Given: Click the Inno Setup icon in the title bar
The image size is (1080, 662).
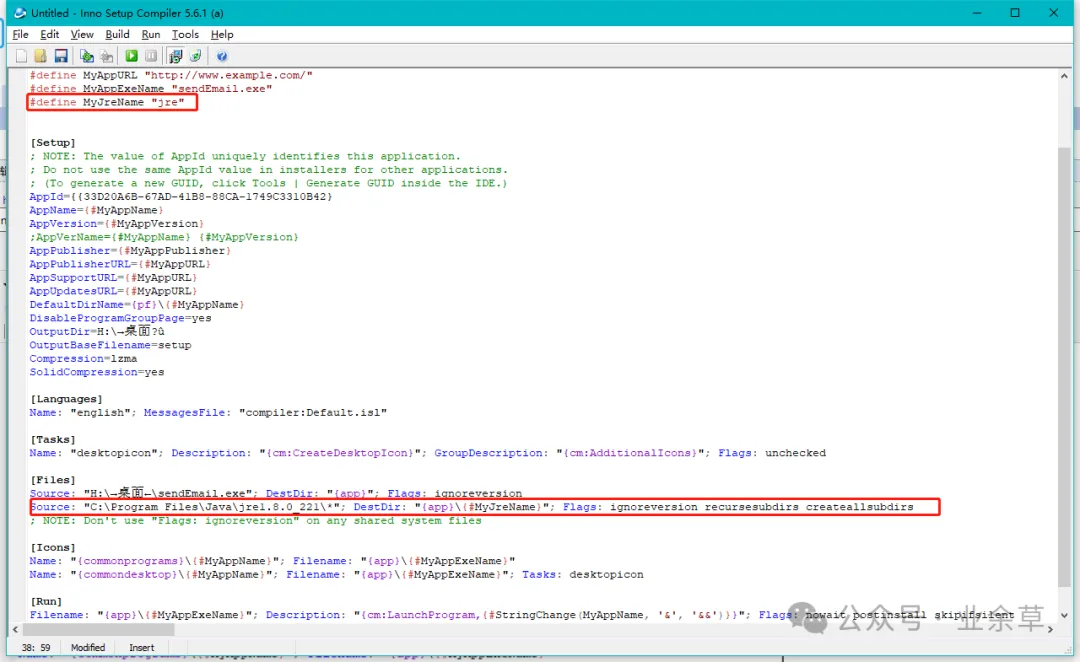Looking at the screenshot, I should [21, 13].
